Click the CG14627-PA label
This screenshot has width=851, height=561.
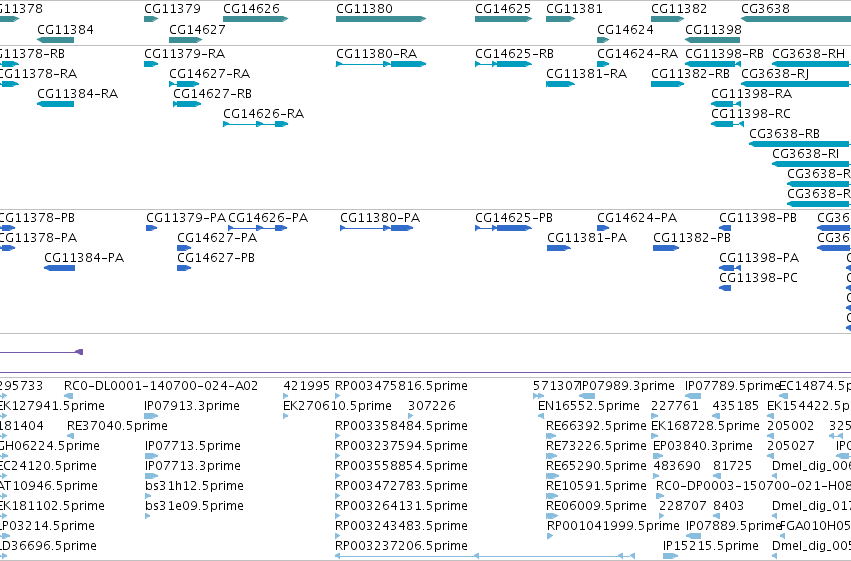pyautogui.click(x=217, y=238)
